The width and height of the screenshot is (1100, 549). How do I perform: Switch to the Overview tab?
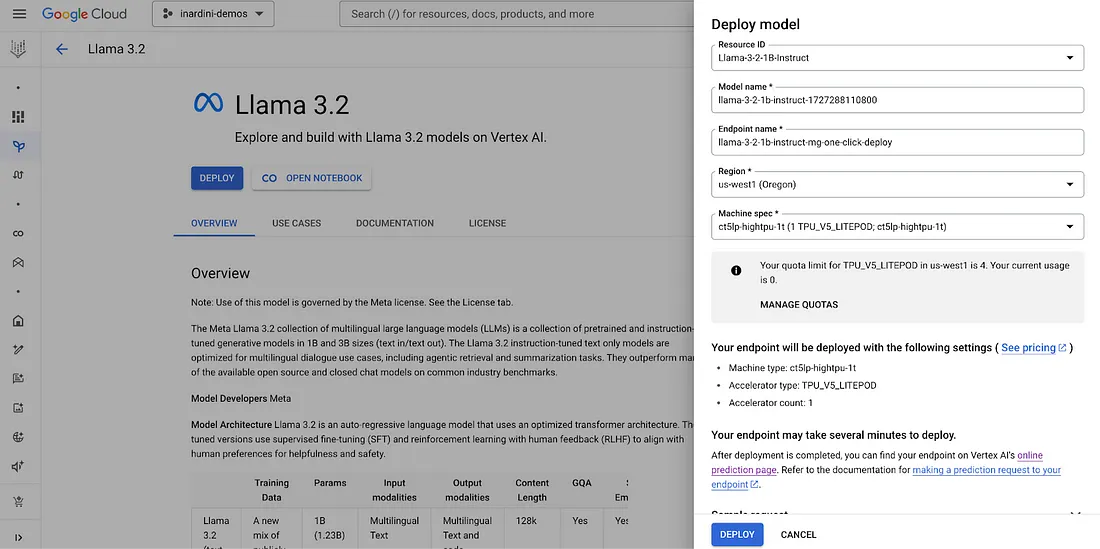214,223
